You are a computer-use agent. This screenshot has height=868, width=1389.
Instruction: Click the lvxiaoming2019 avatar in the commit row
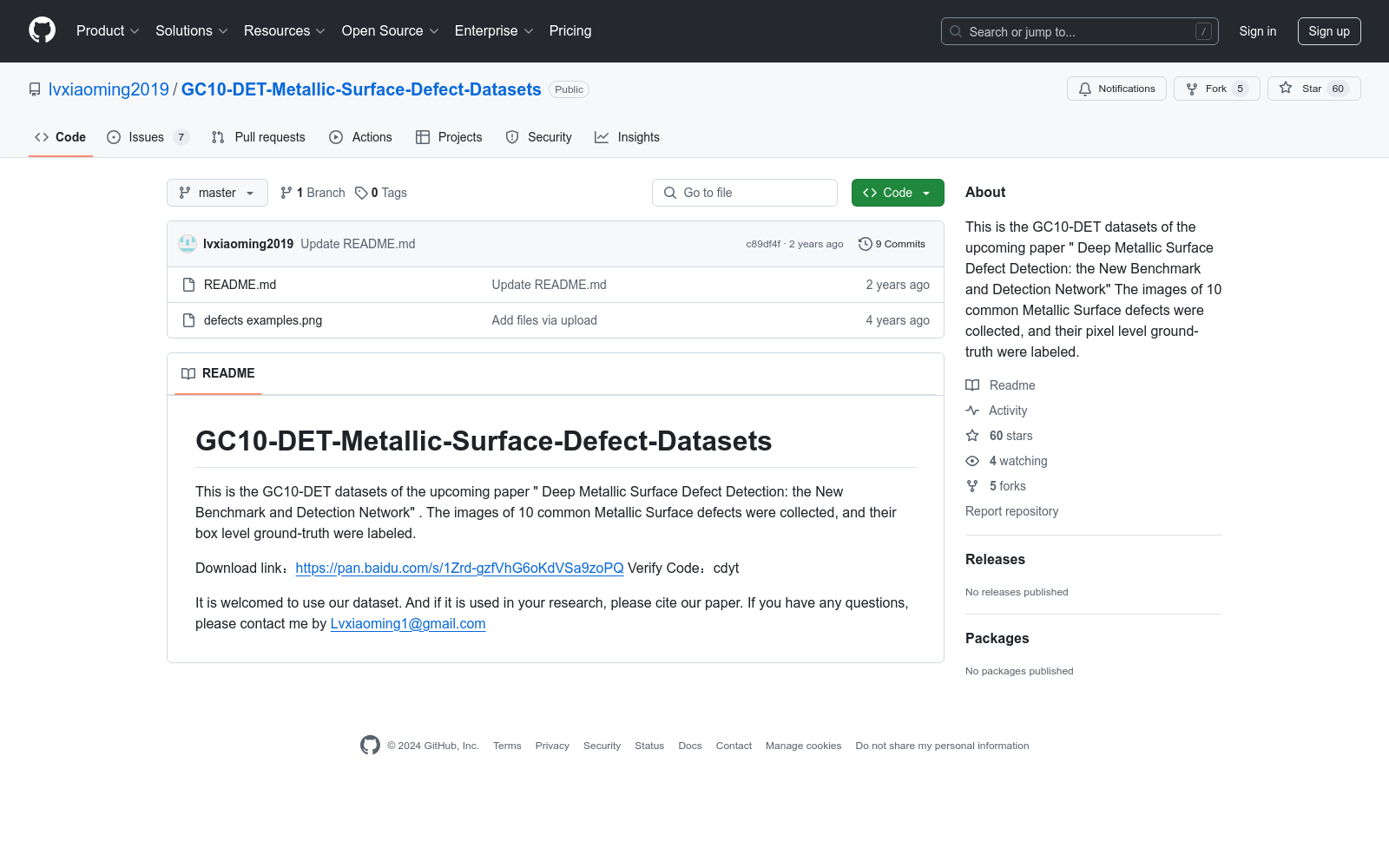[188, 244]
